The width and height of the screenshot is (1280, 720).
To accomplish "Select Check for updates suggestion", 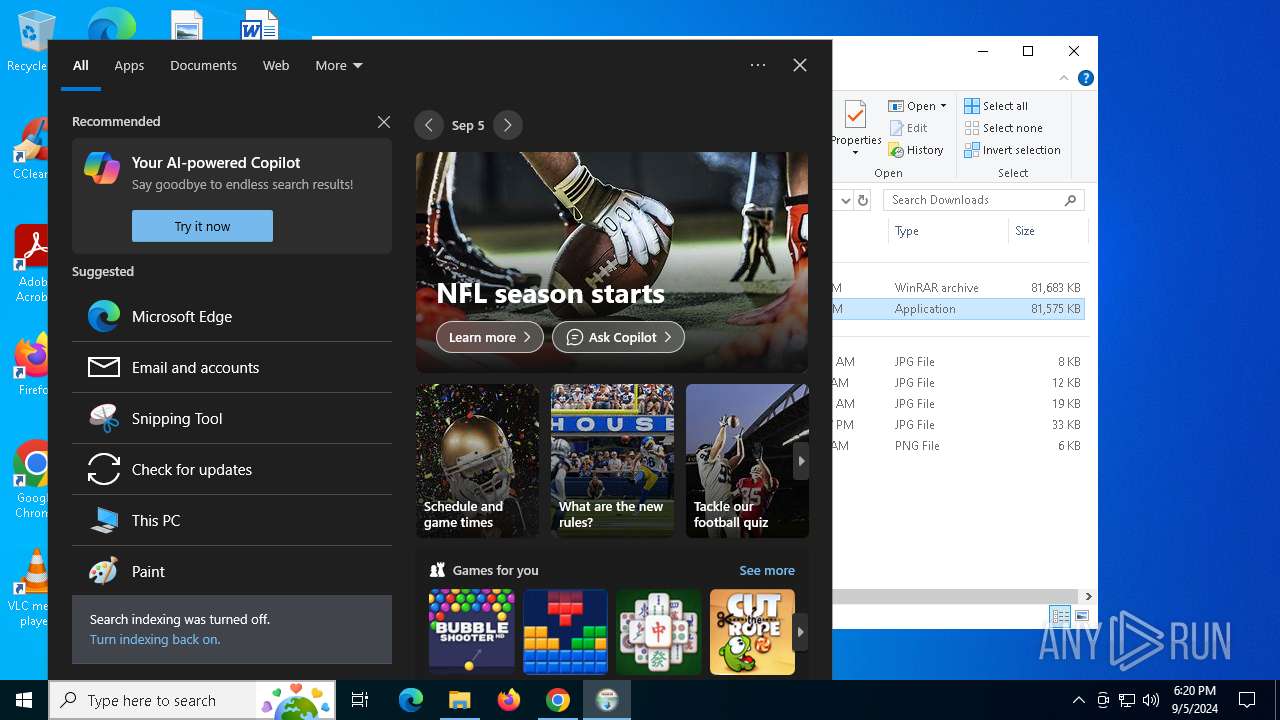I will click(232, 469).
